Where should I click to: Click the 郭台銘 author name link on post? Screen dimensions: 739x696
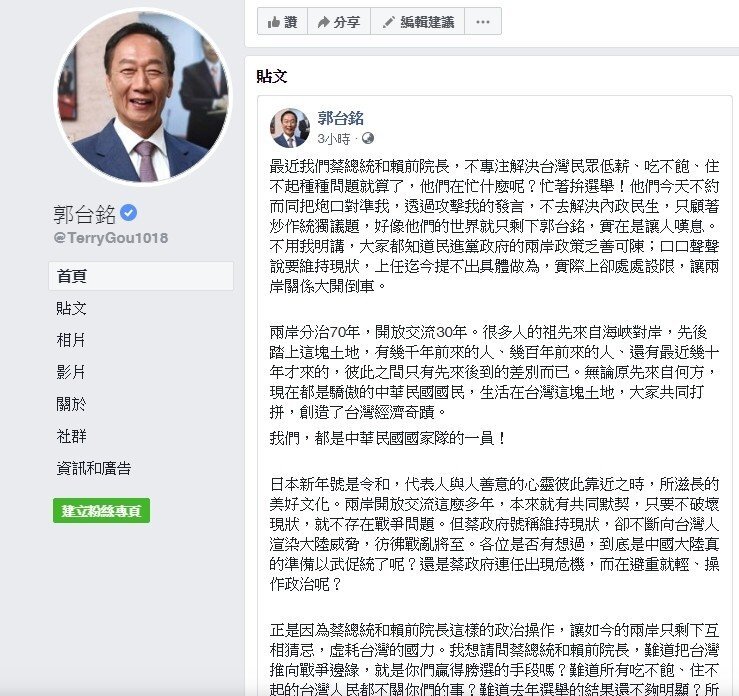click(x=340, y=118)
